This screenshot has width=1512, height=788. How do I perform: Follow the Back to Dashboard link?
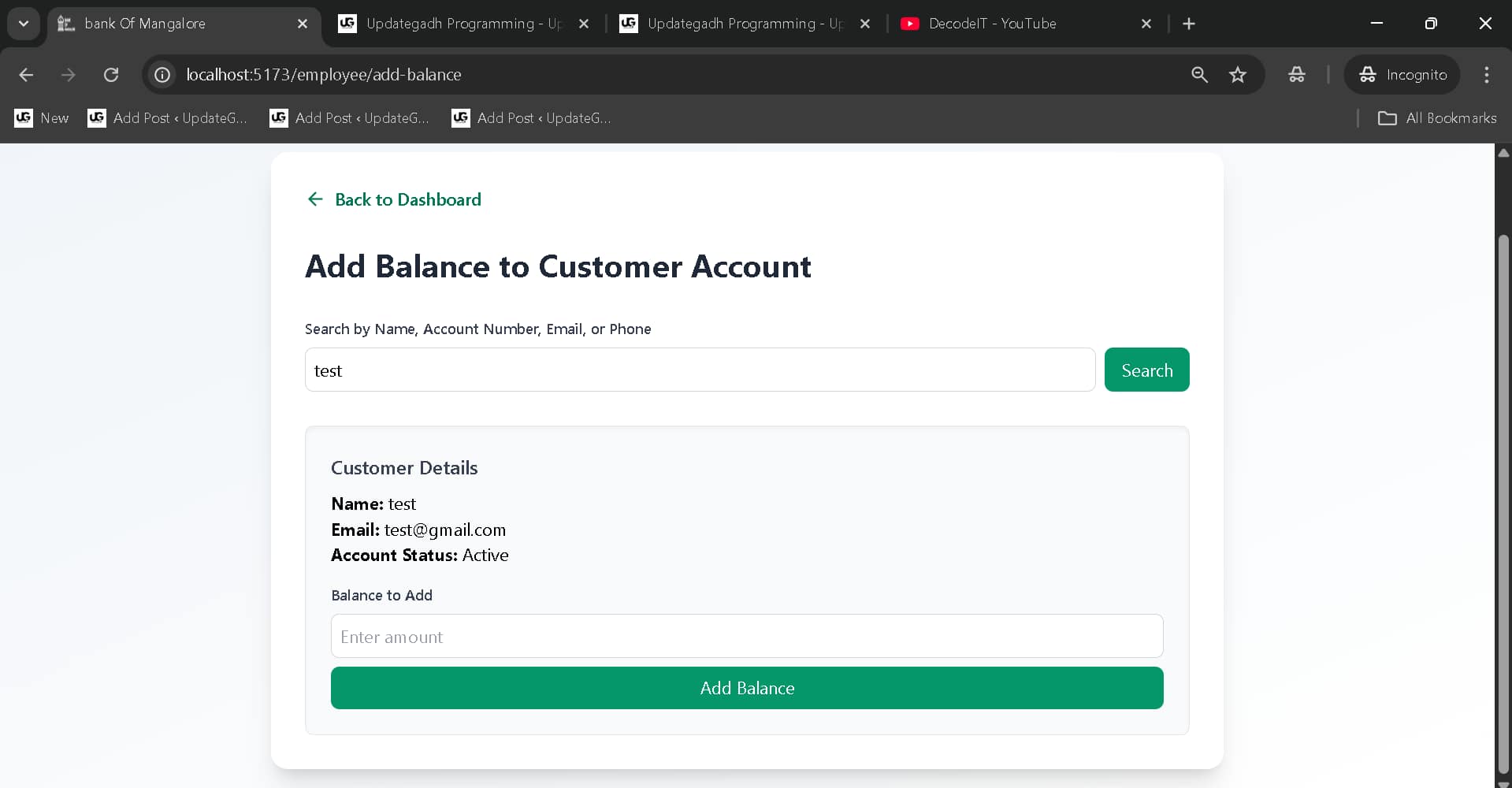[407, 199]
